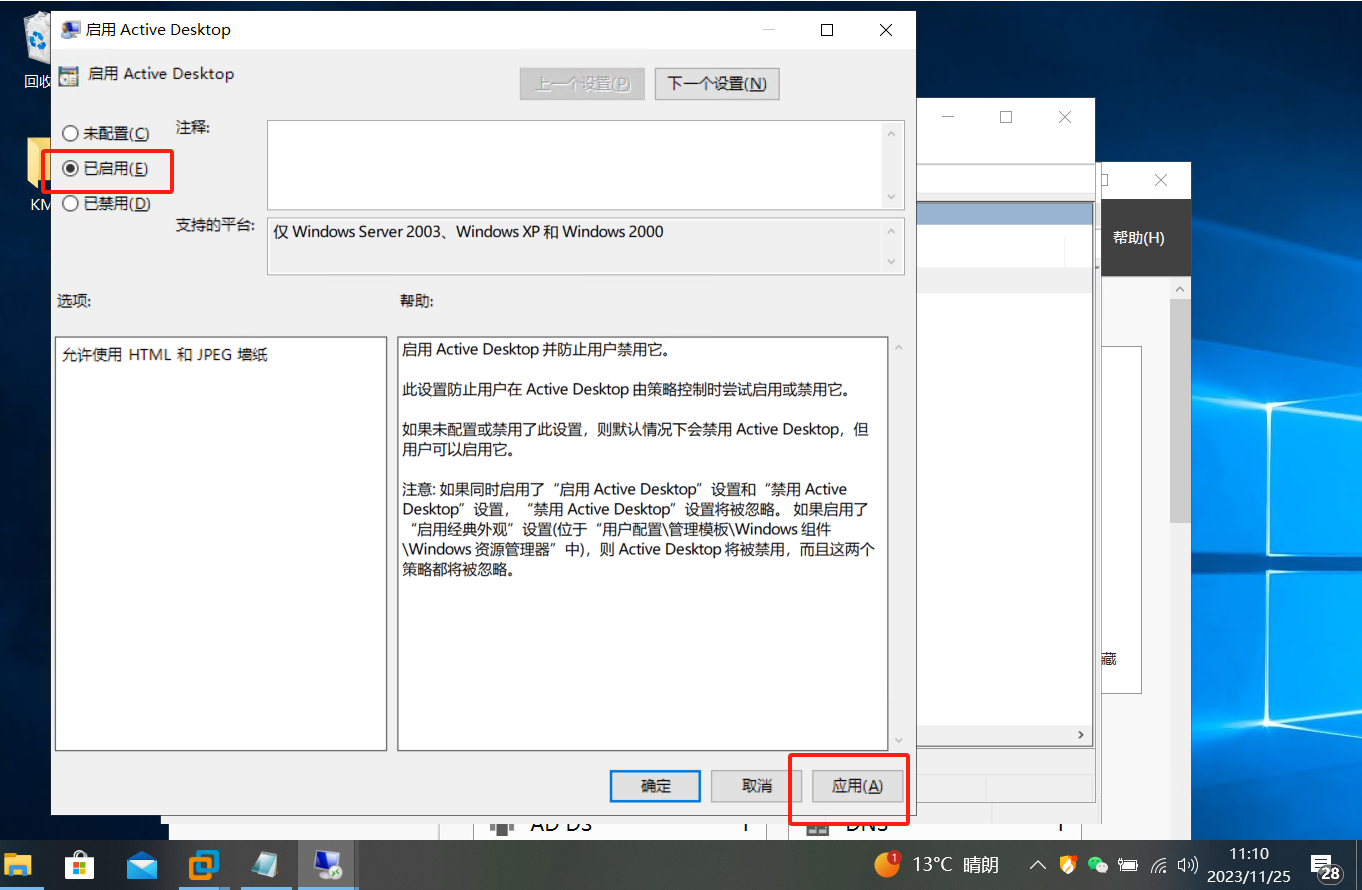This screenshot has height=890, width=1362.
Task: Select the 未配置(C) radio button
Action: point(105,134)
